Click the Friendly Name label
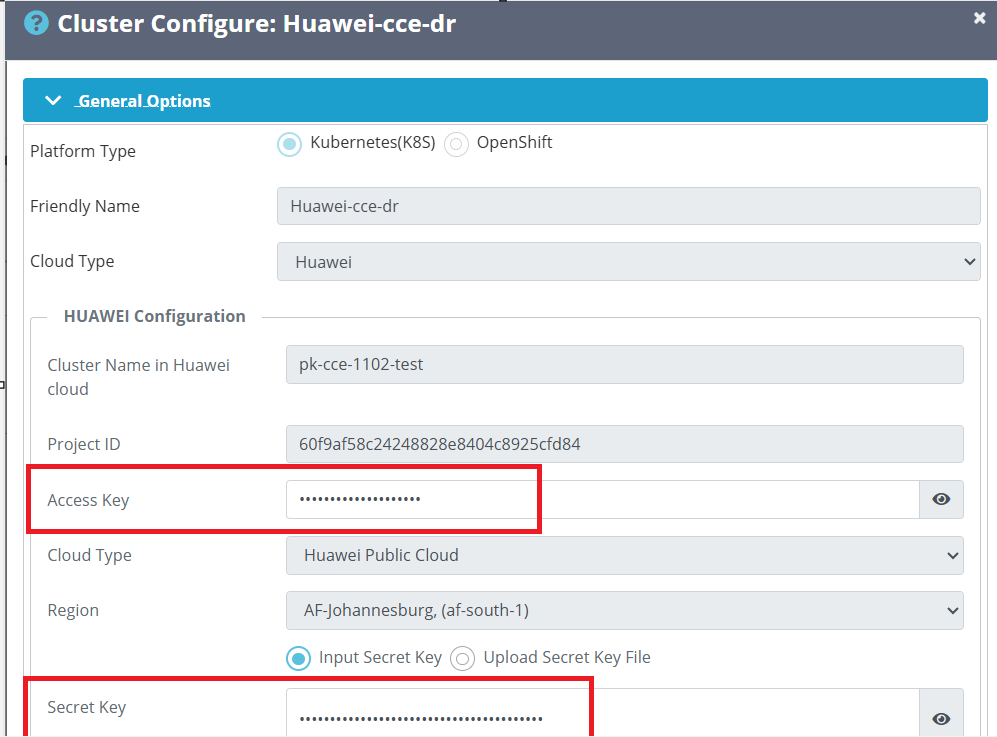This screenshot has height=737, width=997. coord(85,206)
